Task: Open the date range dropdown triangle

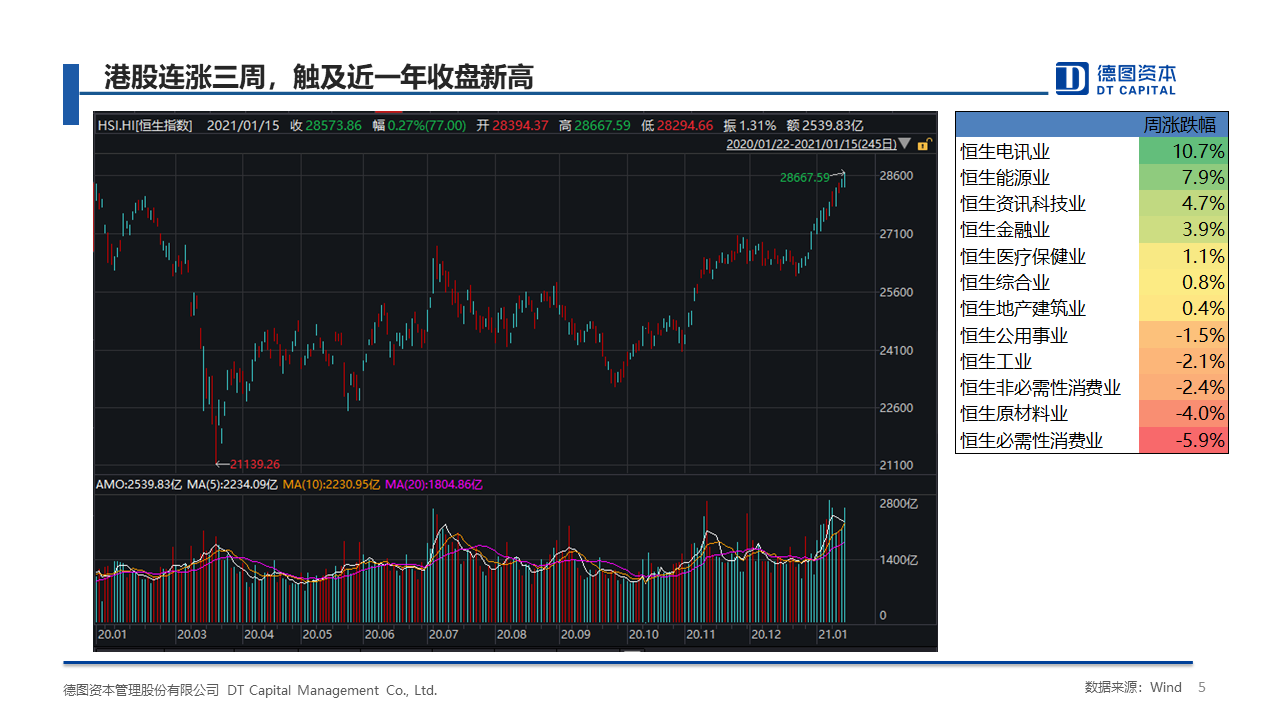Action: pos(906,144)
